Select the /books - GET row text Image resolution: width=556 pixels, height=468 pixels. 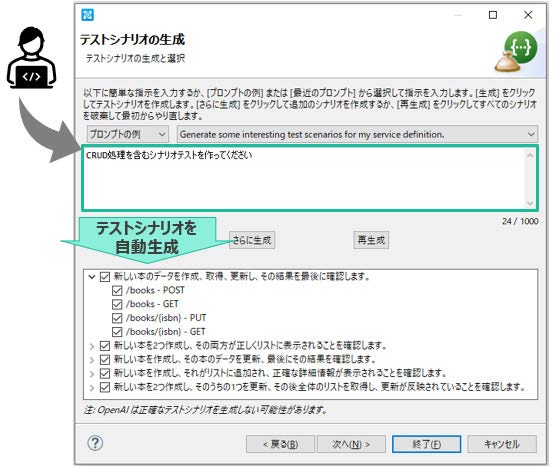(x=152, y=304)
